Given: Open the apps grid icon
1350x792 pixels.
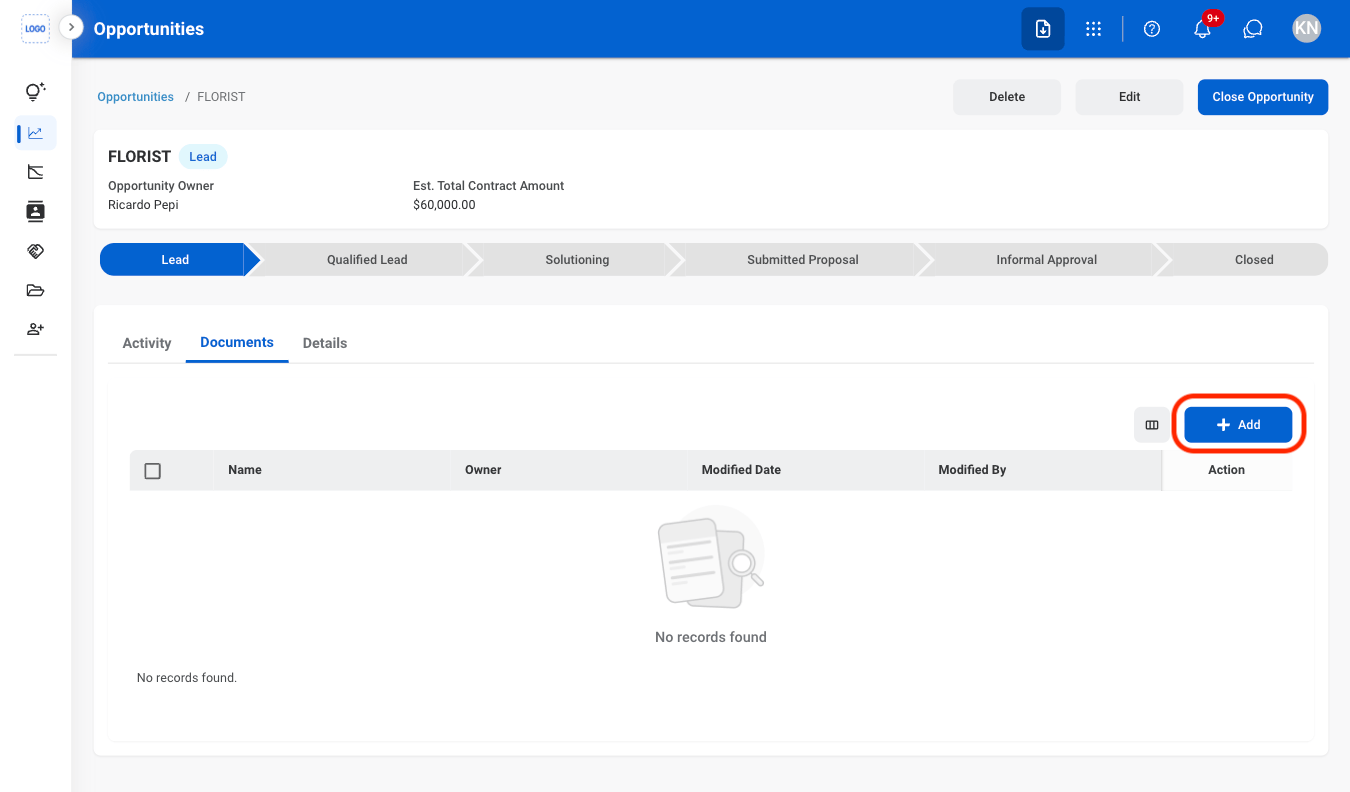Looking at the screenshot, I should tap(1094, 29).
